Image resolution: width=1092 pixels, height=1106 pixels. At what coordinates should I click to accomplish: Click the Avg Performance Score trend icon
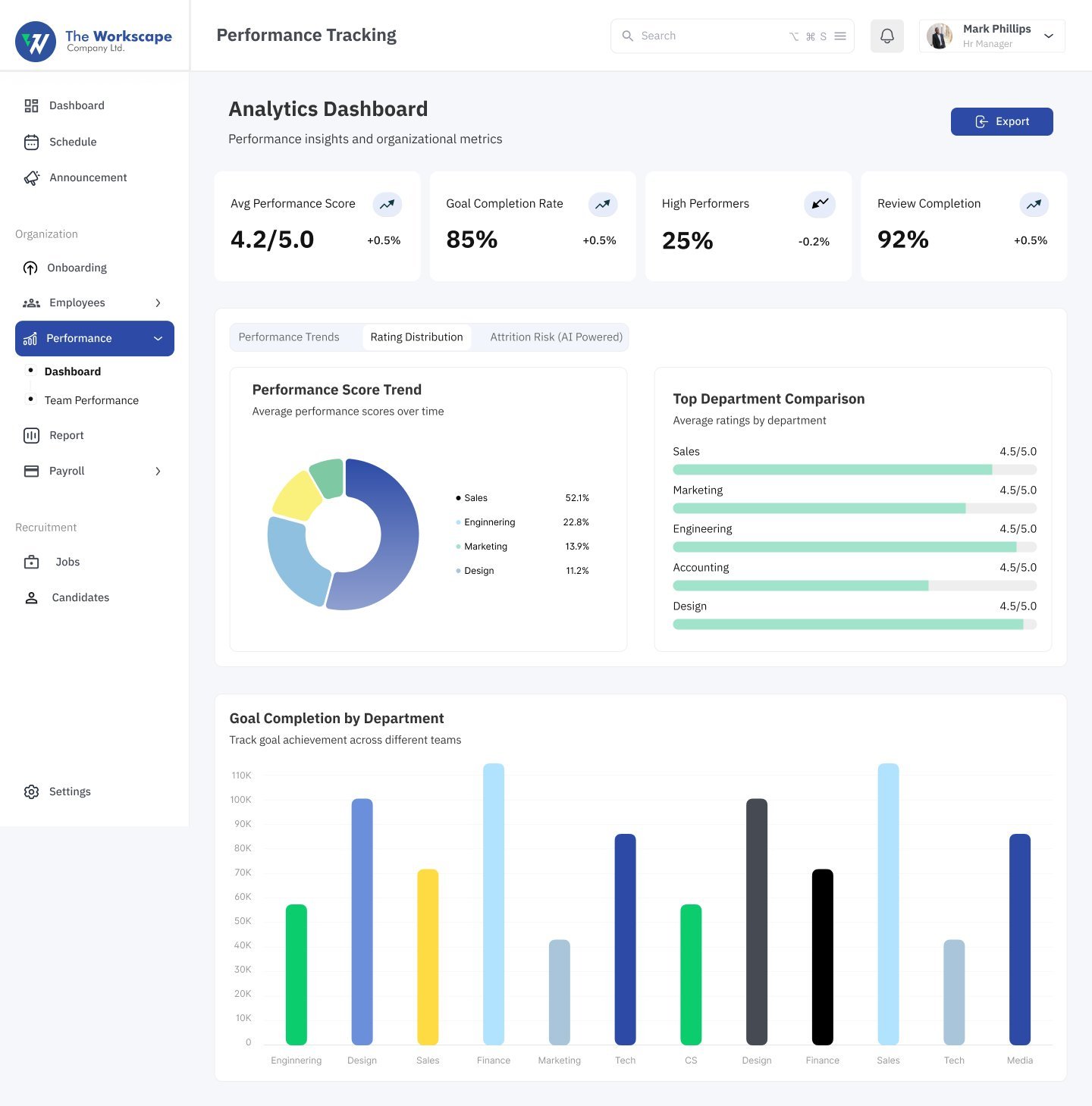pos(387,204)
